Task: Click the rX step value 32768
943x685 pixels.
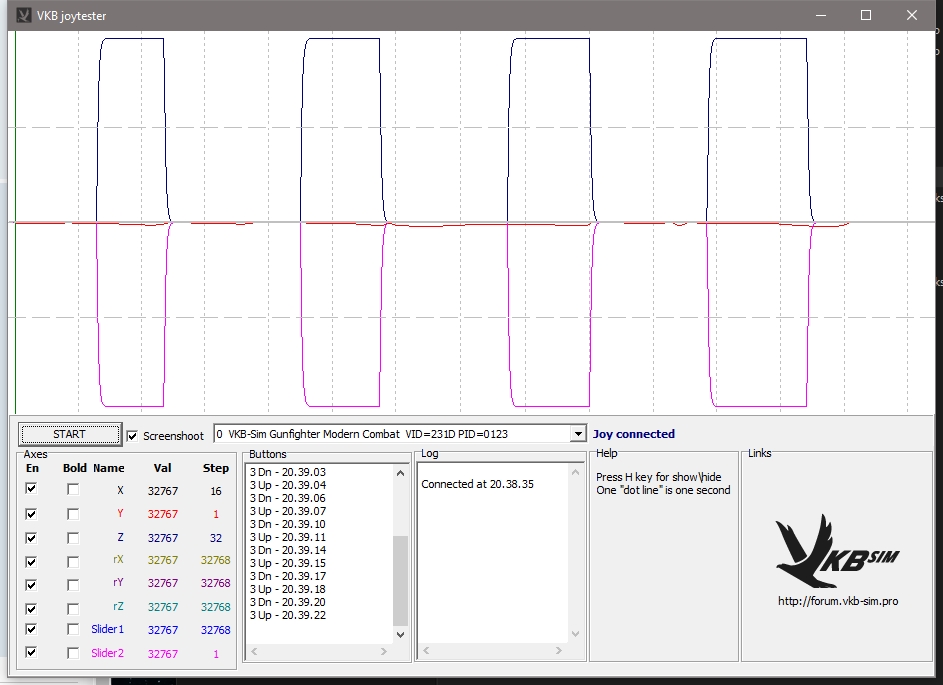Action: pos(215,560)
